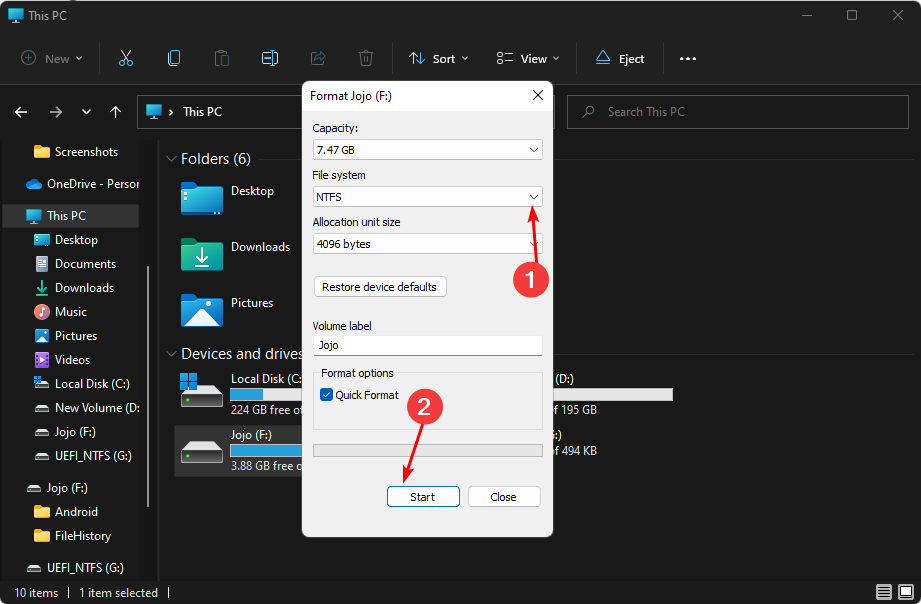The height and width of the screenshot is (604, 921).
Task: Click the '10 items' status text
Action: coord(36,593)
